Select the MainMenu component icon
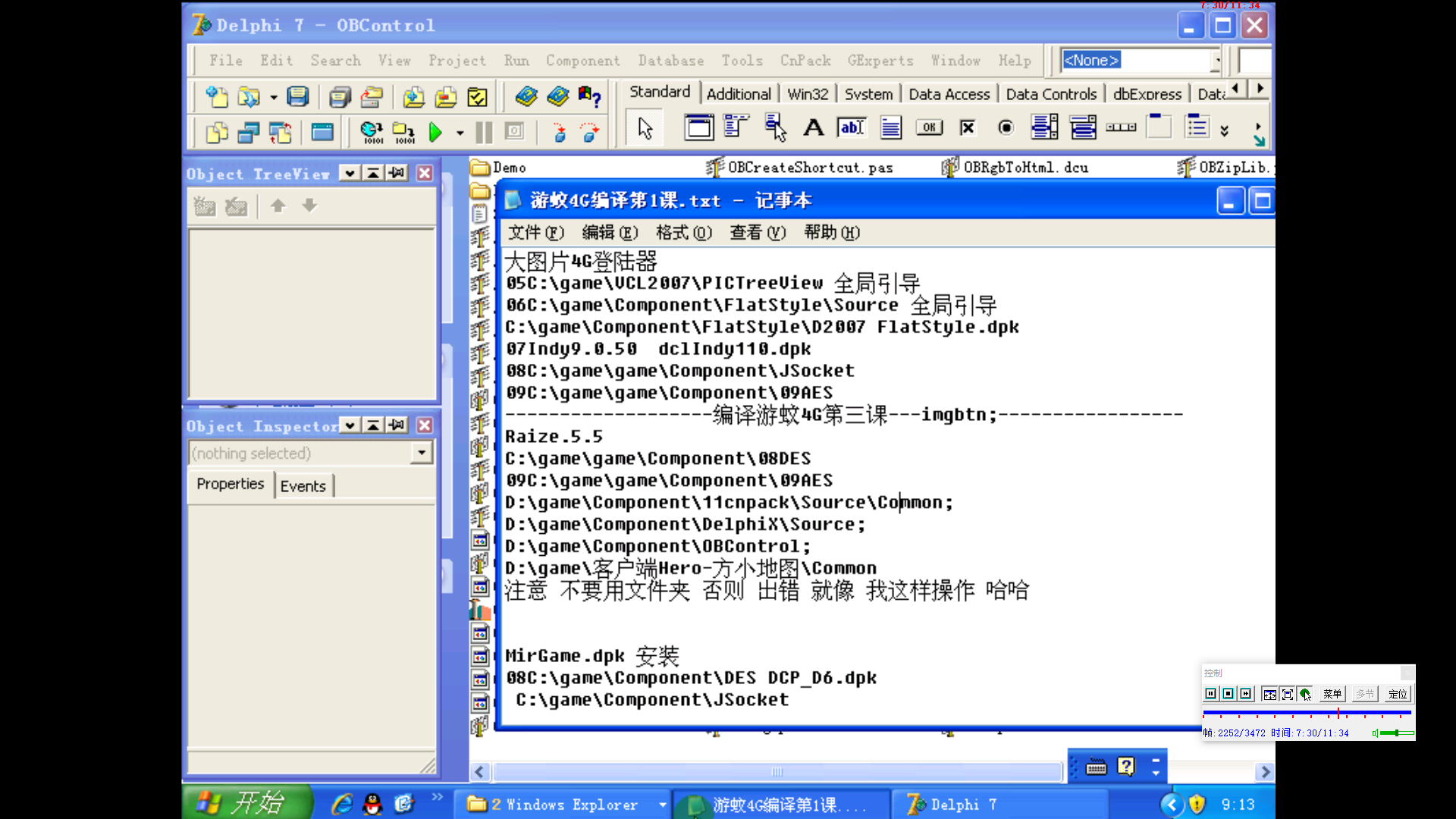Screen dimensions: 1456x819 tap(736, 127)
